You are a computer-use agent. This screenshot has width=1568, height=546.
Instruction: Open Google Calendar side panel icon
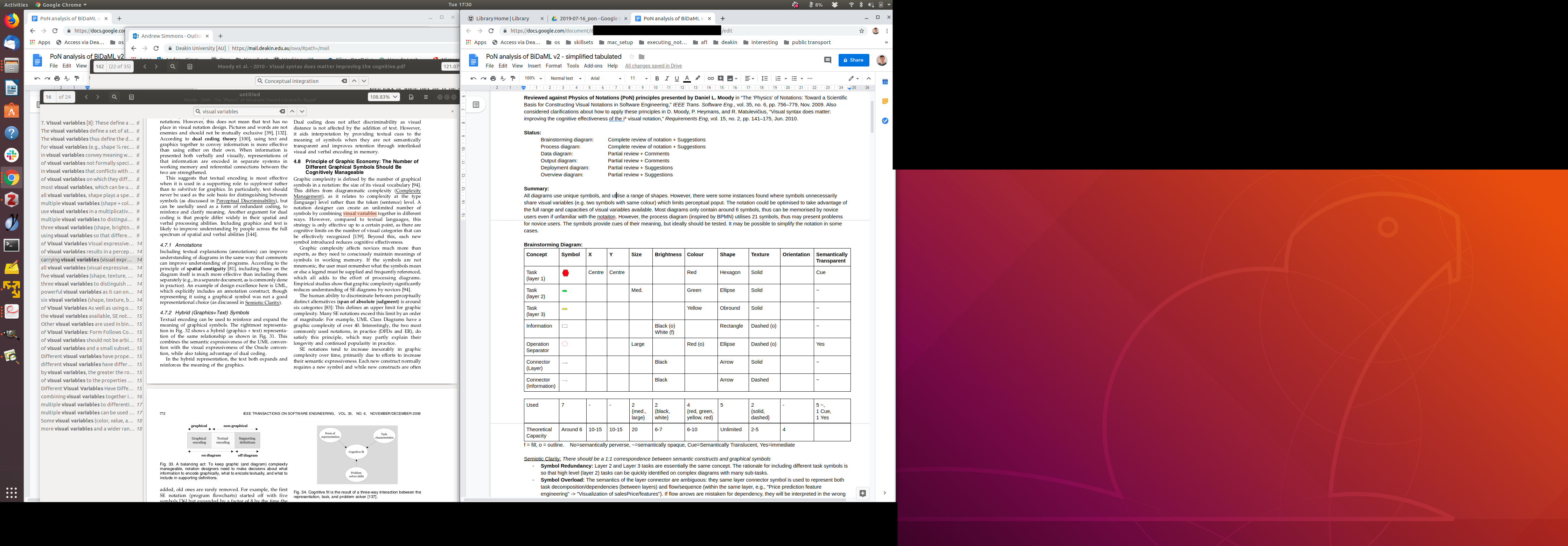click(x=885, y=82)
